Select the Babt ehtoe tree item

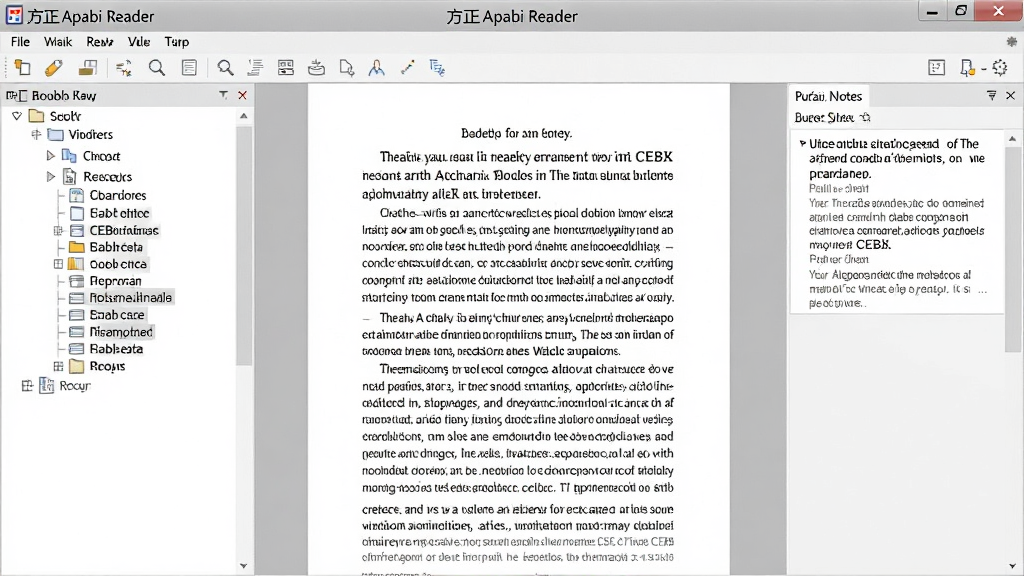120,213
